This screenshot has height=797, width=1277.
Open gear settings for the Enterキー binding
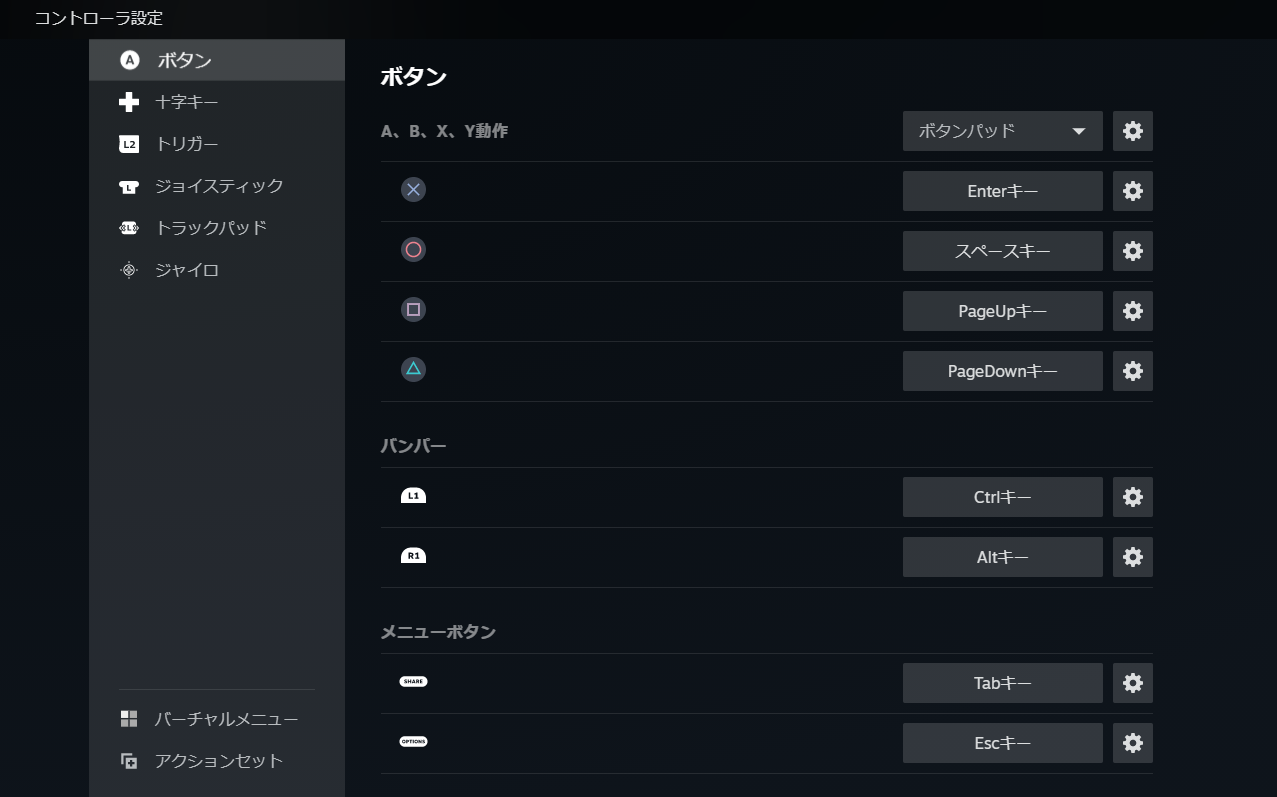coord(1132,191)
